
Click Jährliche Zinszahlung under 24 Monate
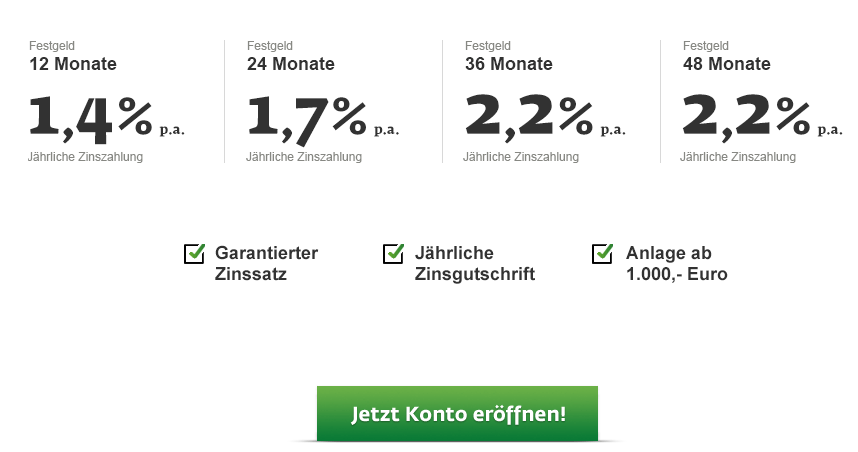coord(304,157)
